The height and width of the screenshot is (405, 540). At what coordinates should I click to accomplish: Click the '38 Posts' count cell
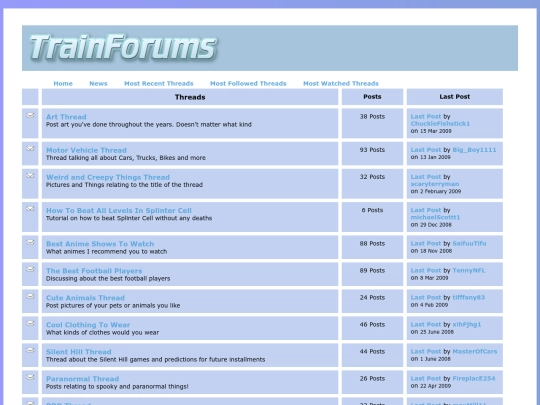(x=372, y=123)
